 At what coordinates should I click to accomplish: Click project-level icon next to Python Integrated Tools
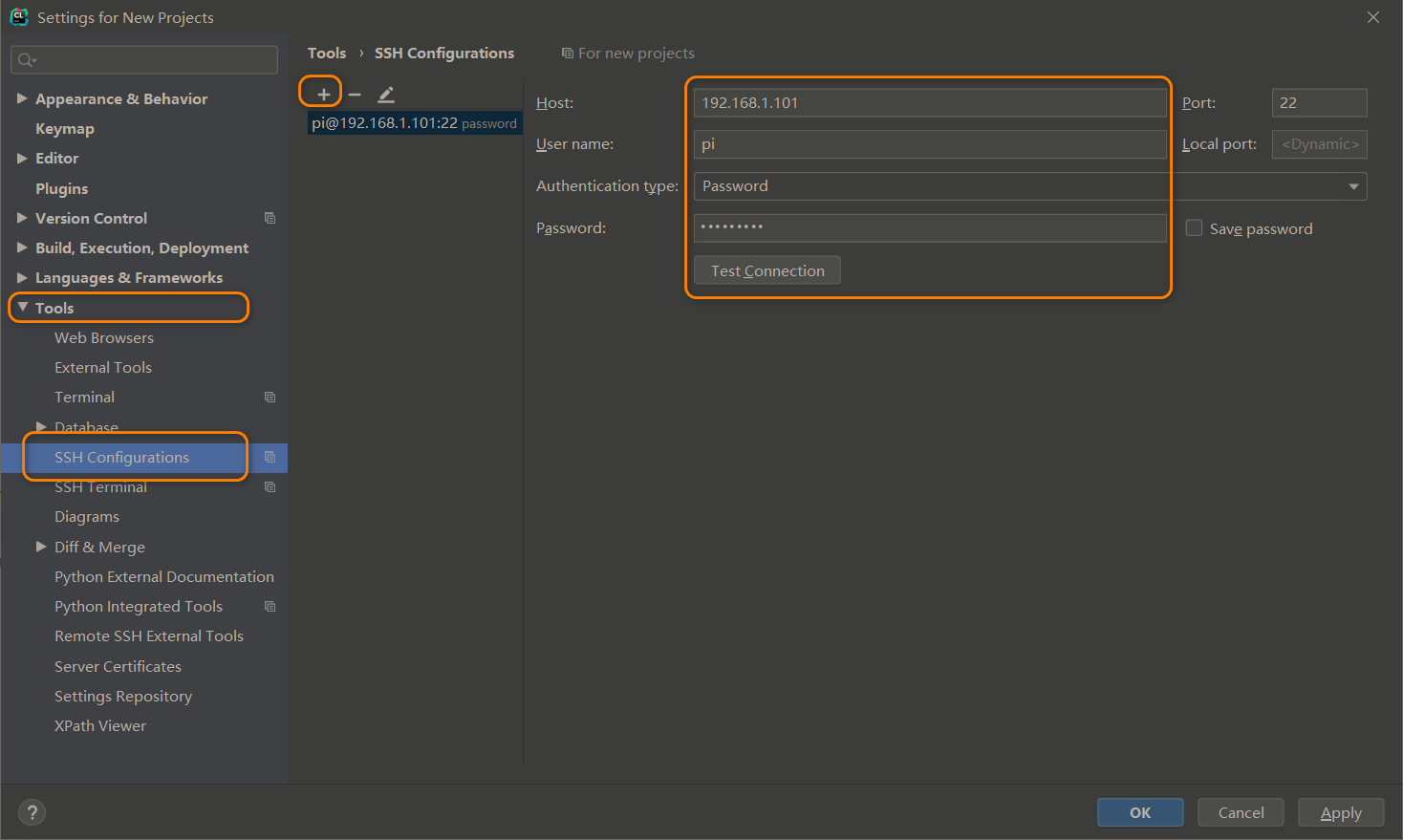pyautogui.click(x=270, y=606)
